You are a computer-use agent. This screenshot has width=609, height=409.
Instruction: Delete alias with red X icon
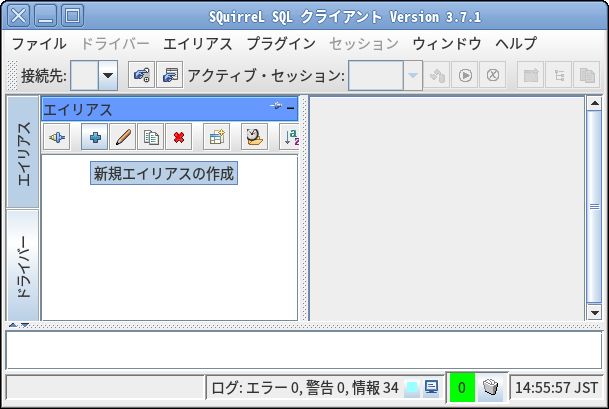point(179,137)
